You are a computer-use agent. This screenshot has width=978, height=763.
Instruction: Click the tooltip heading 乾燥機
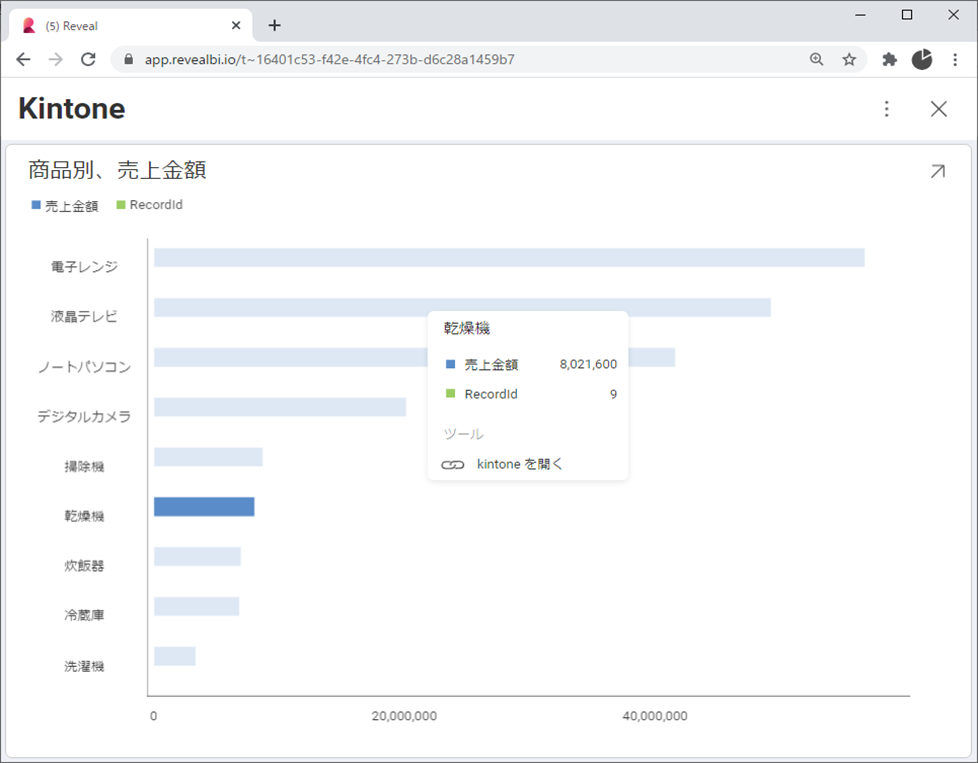(x=467, y=328)
